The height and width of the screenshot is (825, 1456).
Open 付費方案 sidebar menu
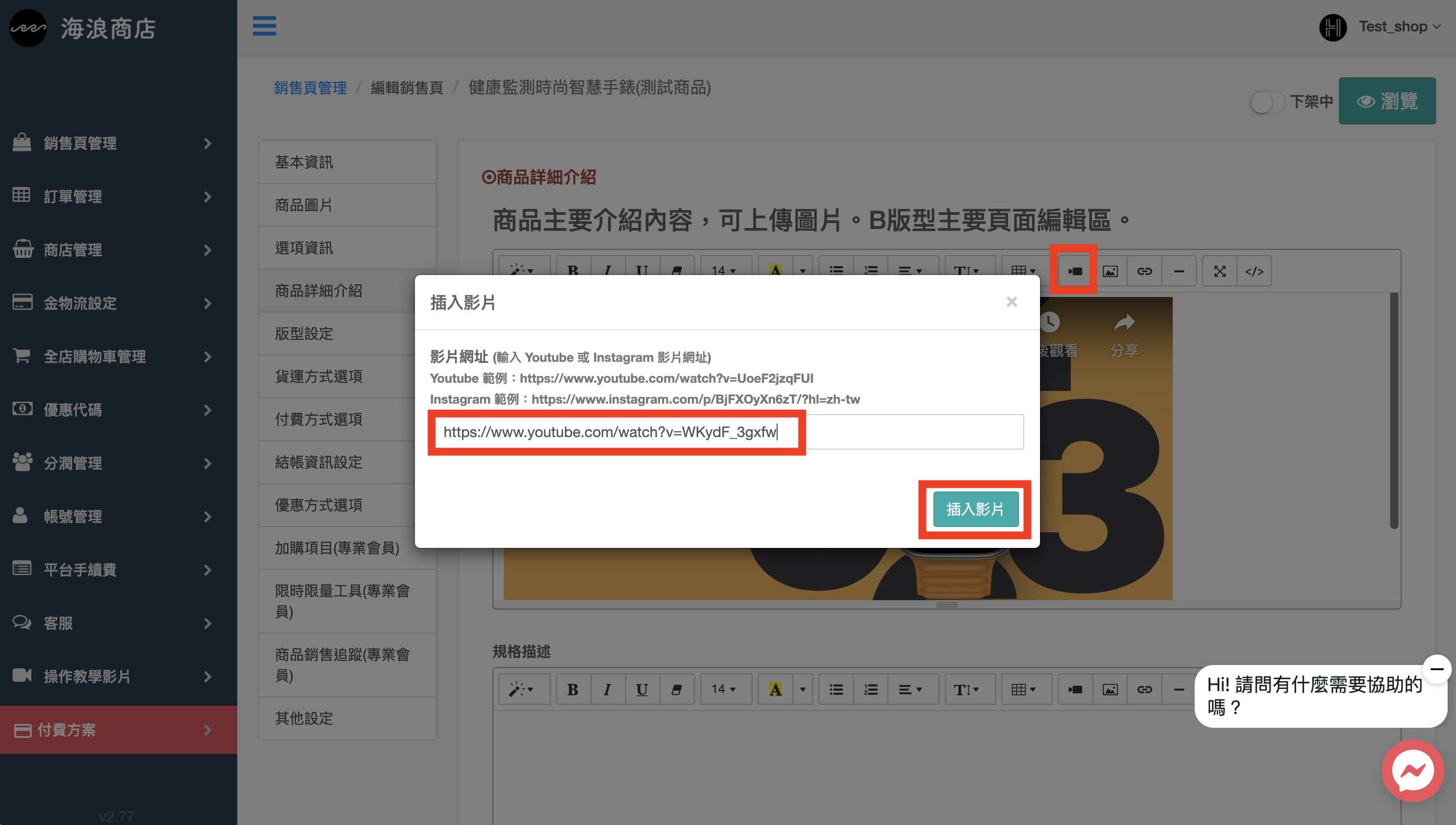(x=118, y=730)
